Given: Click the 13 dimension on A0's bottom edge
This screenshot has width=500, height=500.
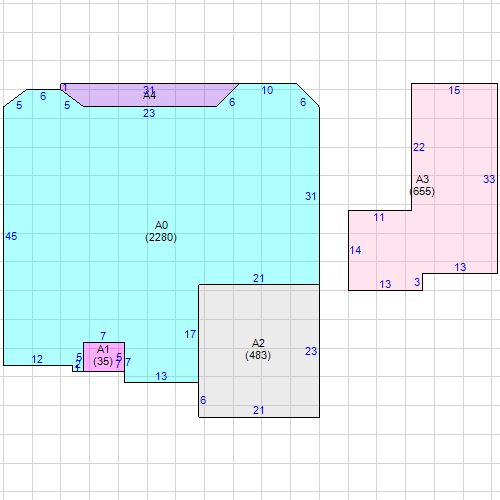Looking at the screenshot, I should tap(161, 376).
